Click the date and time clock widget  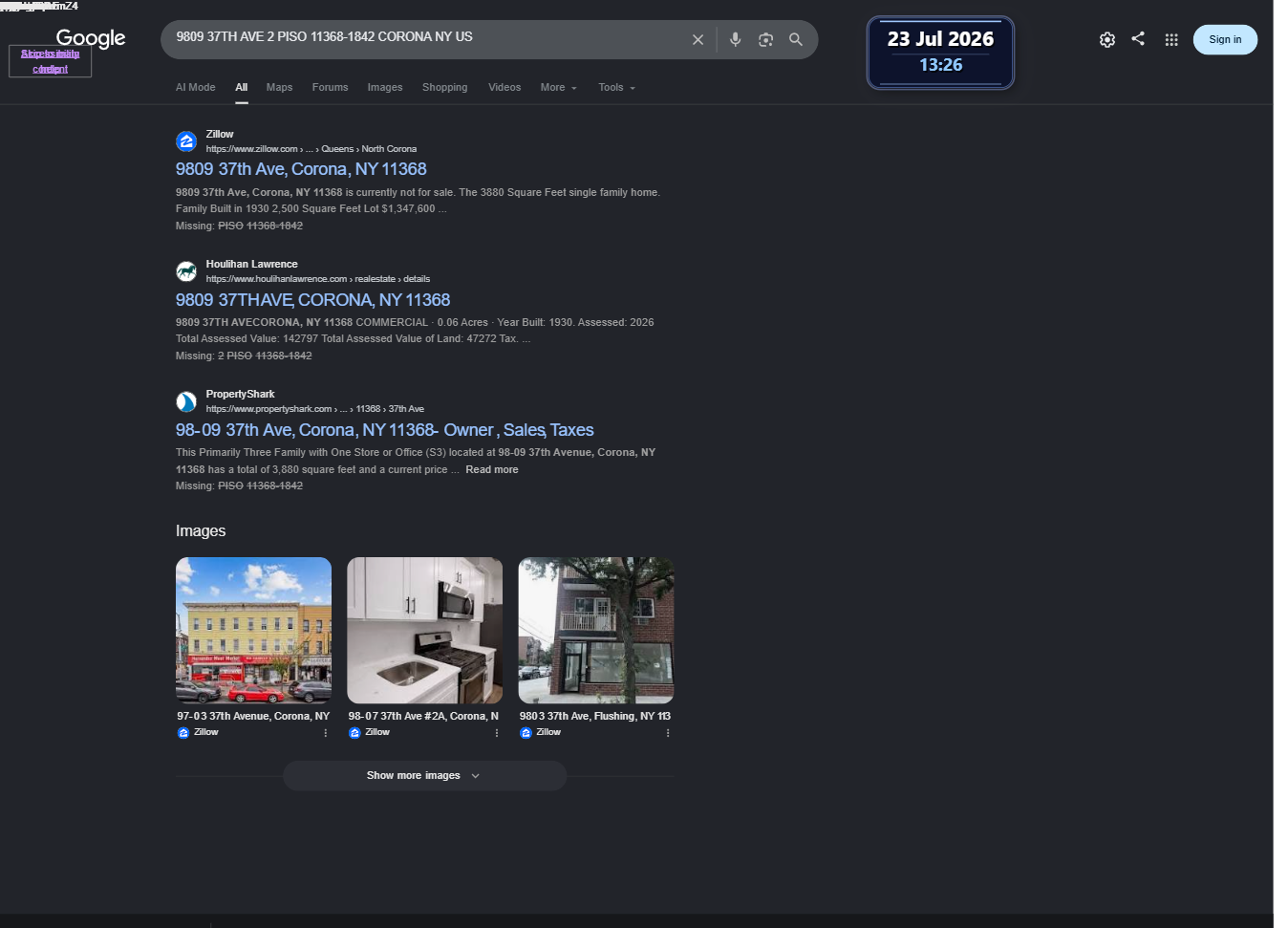pos(940,53)
